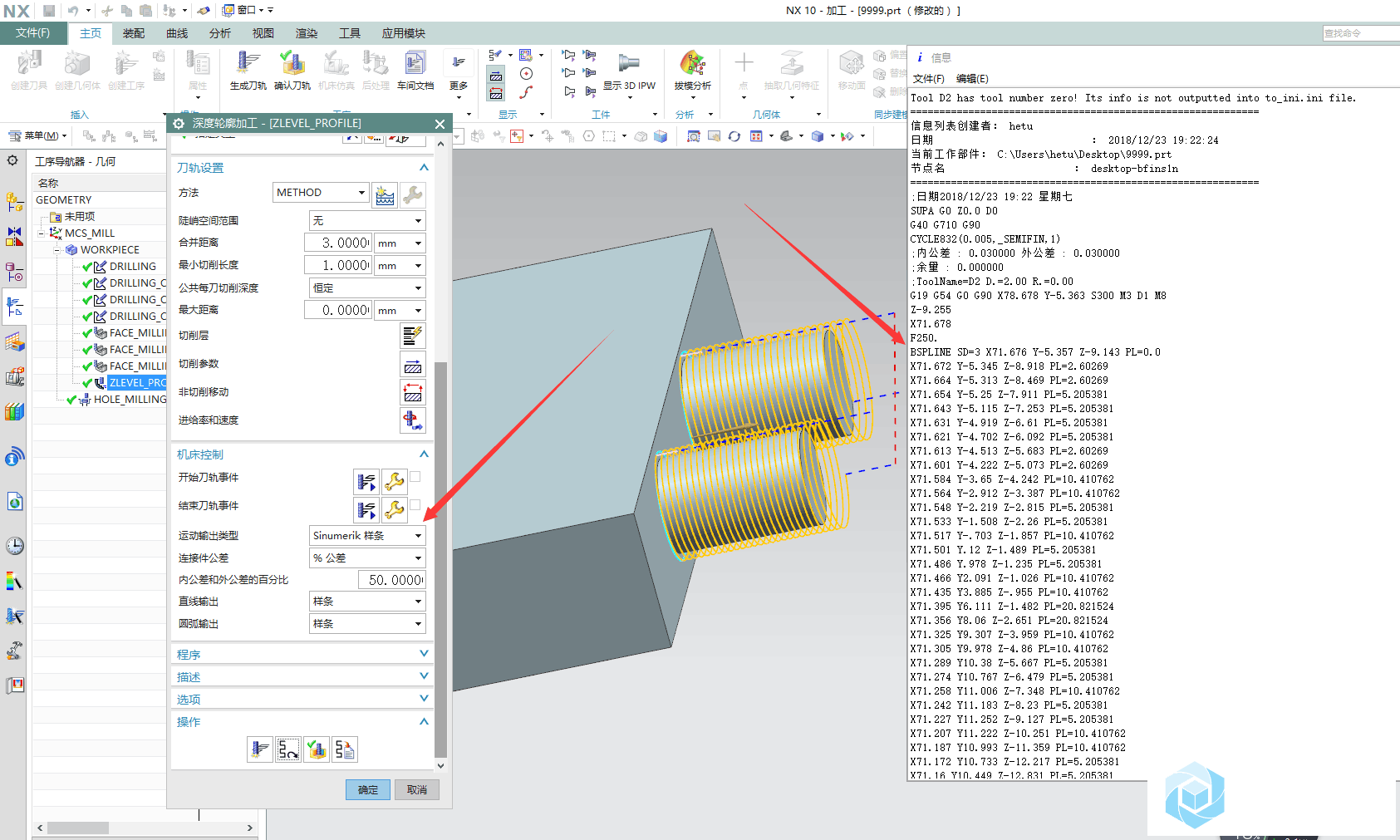The height and width of the screenshot is (840, 1400).
Task: Open 进给率和速度 feeds and speeds dialog
Action: pyautogui.click(x=413, y=420)
